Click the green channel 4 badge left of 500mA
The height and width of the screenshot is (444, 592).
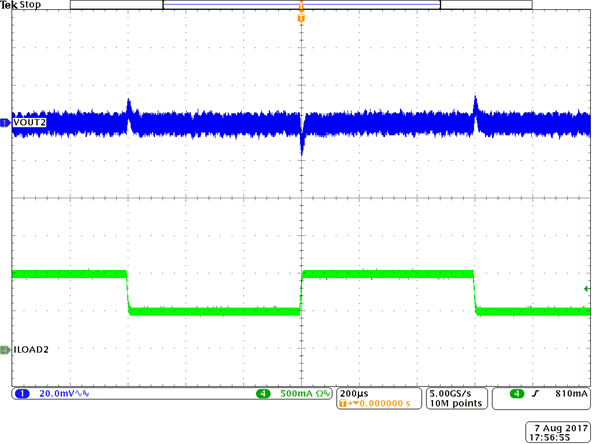click(264, 394)
